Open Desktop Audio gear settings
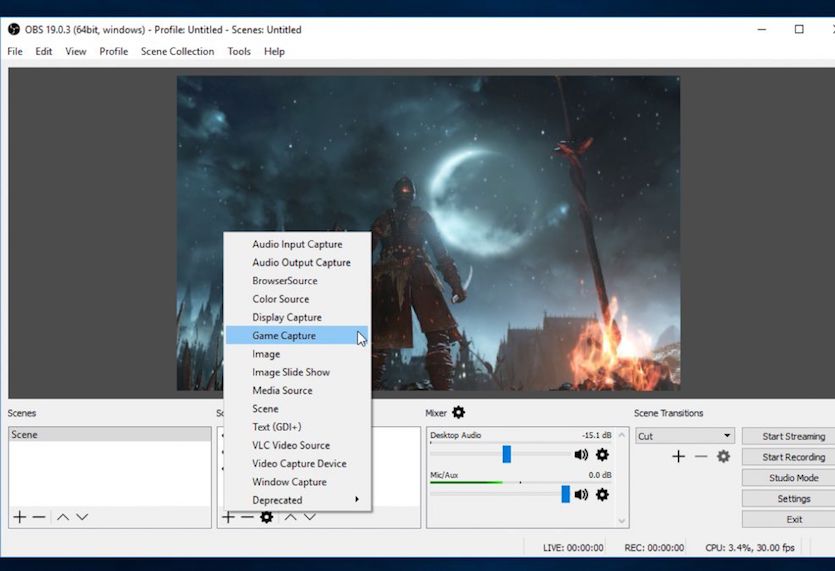The height and width of the screenshot is (571, 835). (x=602, y=455)
